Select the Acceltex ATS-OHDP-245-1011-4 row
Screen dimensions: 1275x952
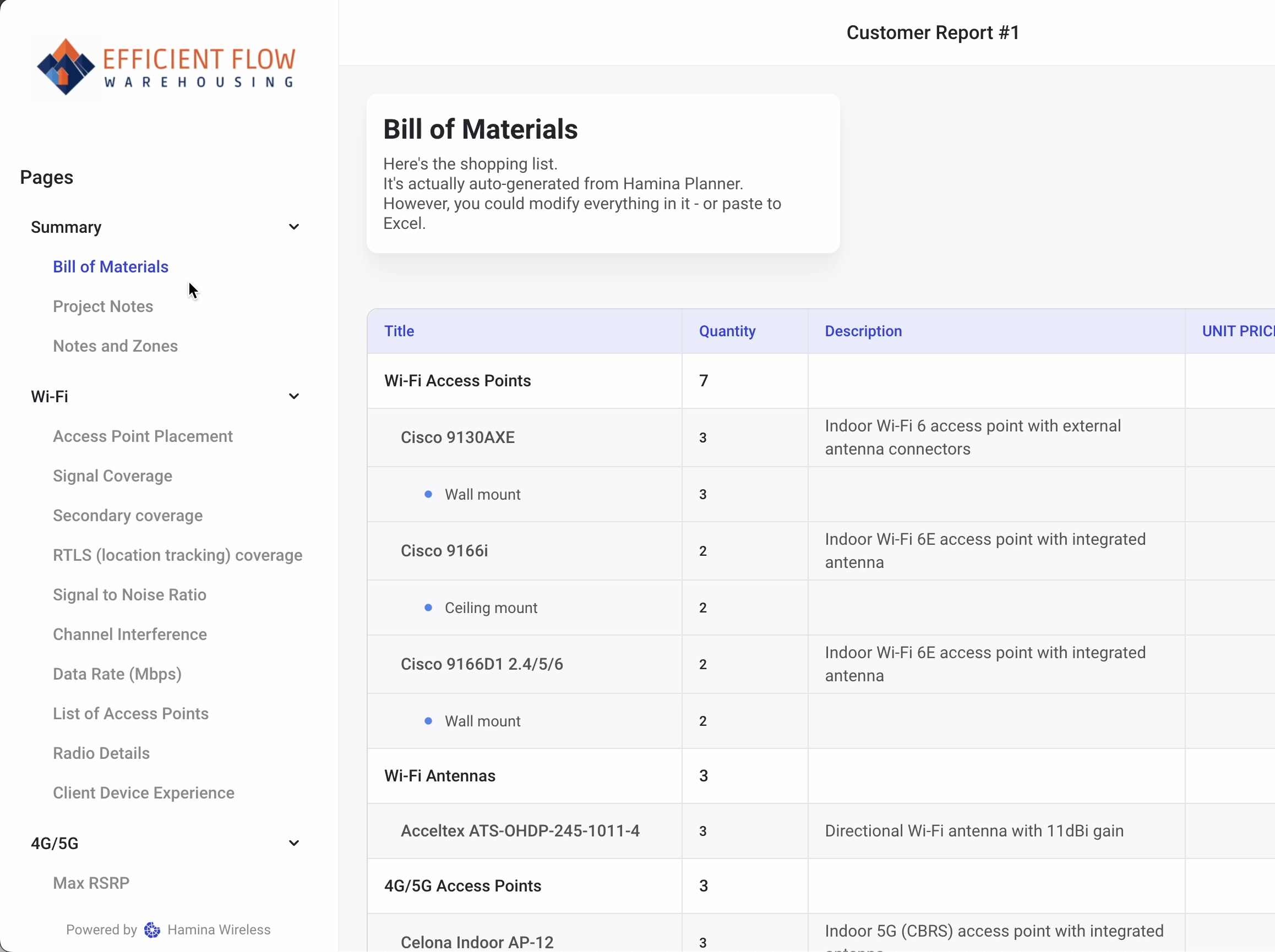(520, 830)
